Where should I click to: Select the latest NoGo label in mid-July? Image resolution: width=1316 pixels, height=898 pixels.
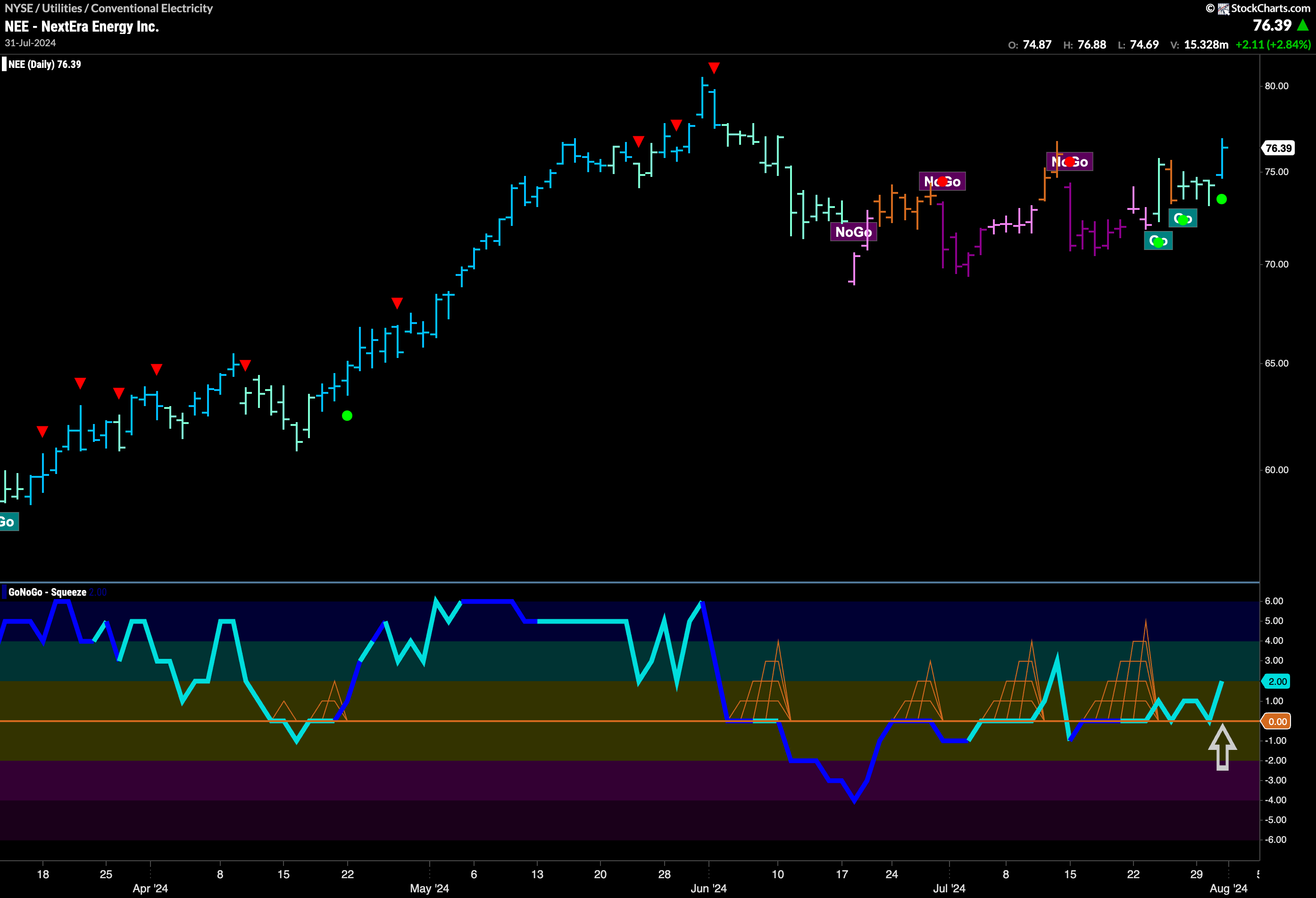1069,162
